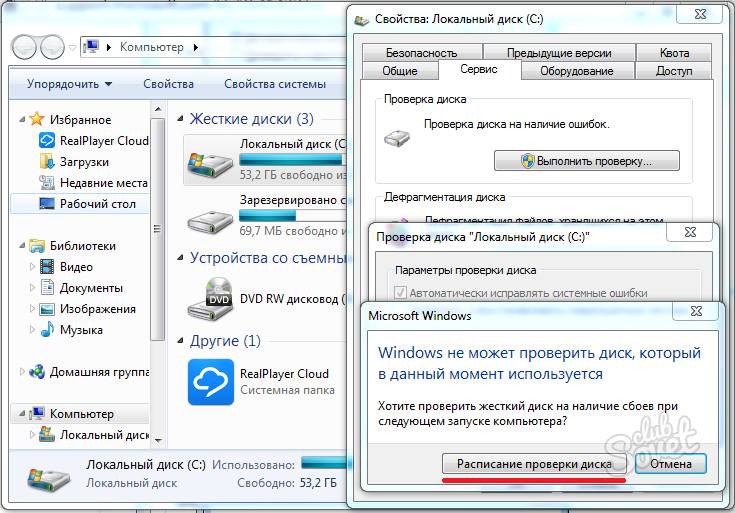
Task: Click the Недавние места icon
Action: pyautogui.click(x=46, y=182)
